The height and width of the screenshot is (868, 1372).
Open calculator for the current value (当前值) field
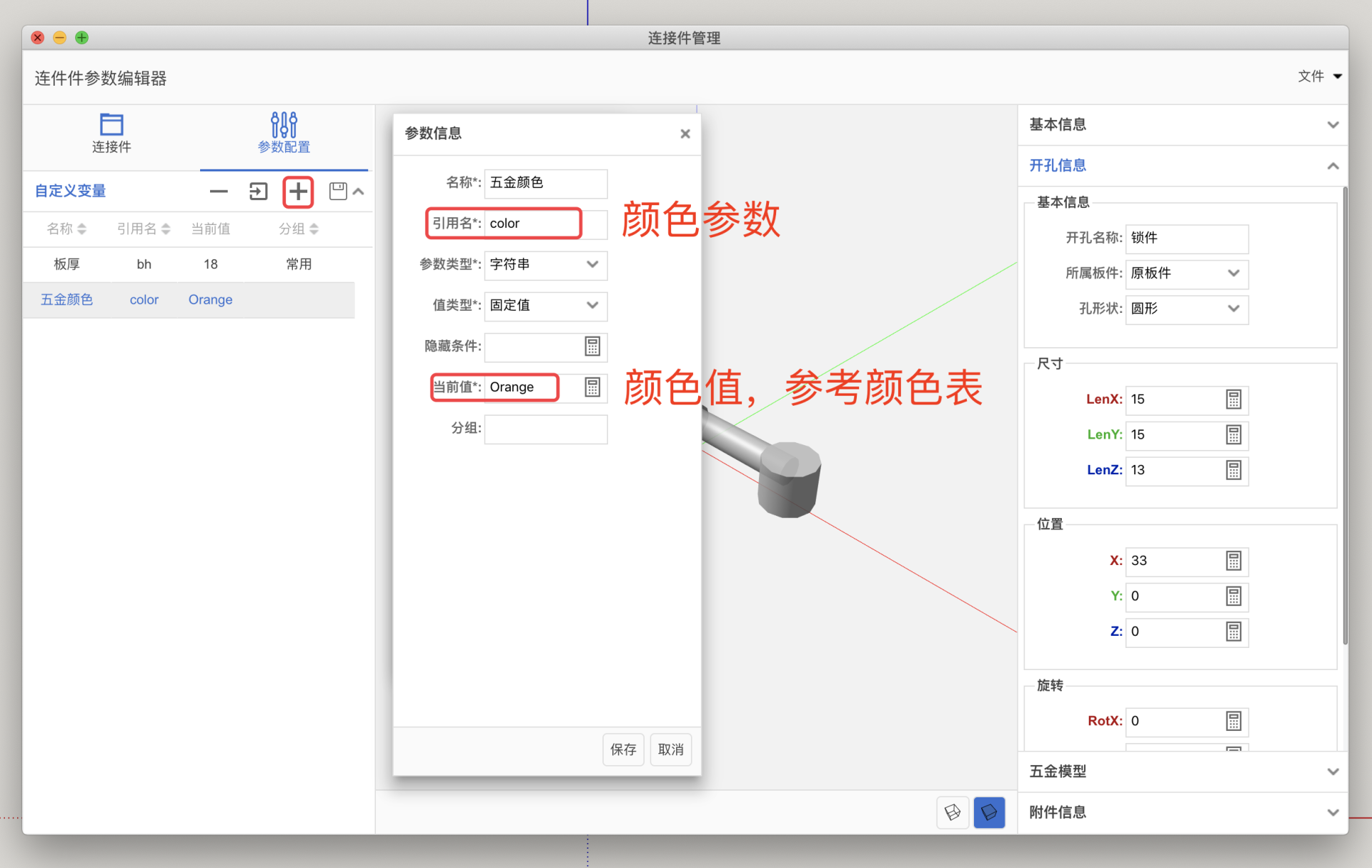pos(592,387)
